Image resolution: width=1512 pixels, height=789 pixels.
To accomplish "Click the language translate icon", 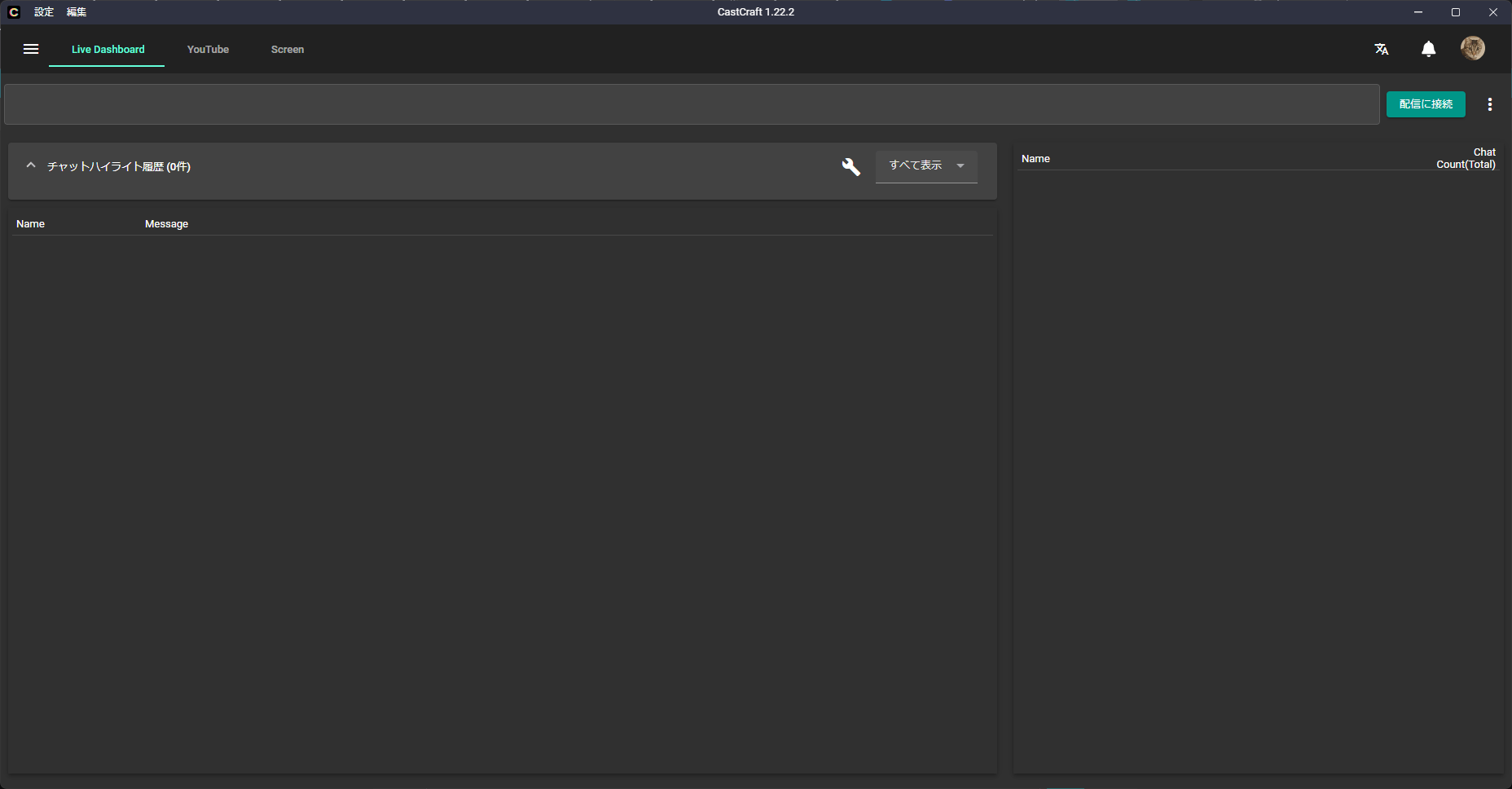I will pos(1382,50).
